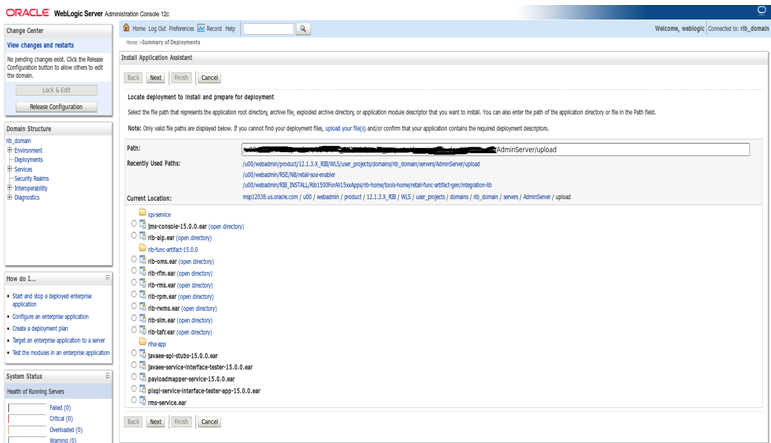Click Log Out in top toolbar
Viewport: 771px width, 443px height.
157,29
